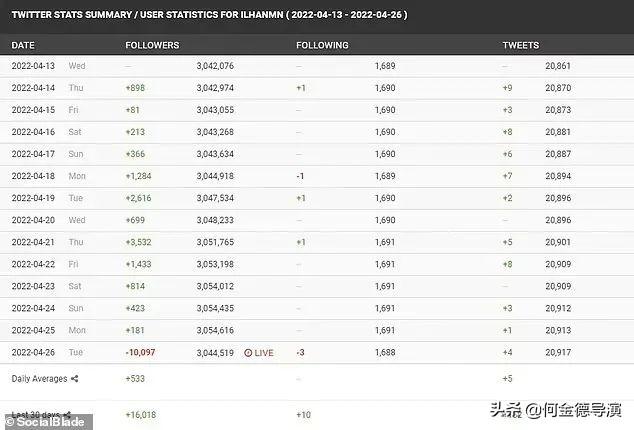Click follower total 3,043,634
Viewport: 634px width, 430px height.
click(215, 154)
